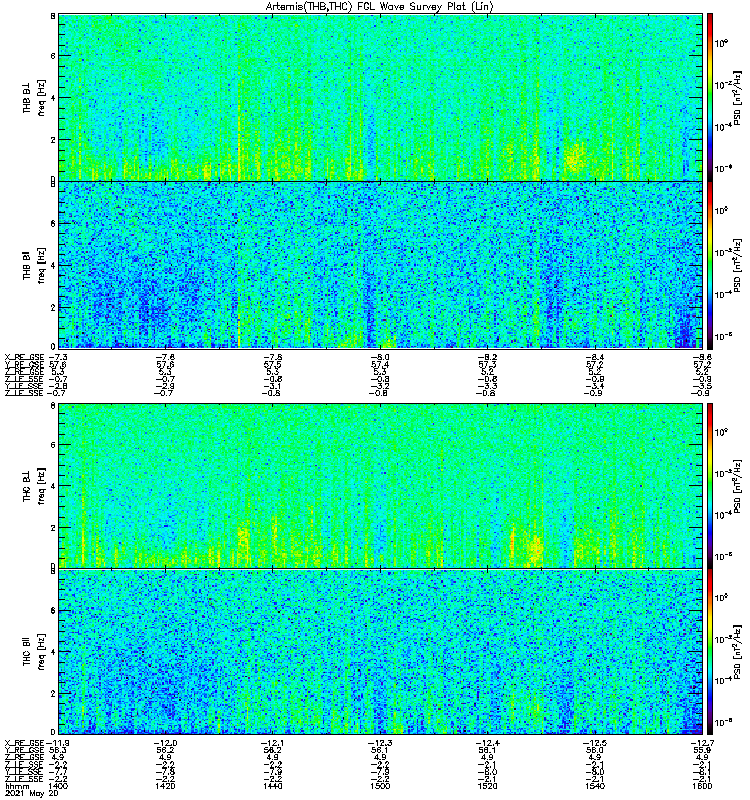The image size is (750, 800).
Task: Click the color bar of the THC B⊥ panel
Action: point(709,485)
